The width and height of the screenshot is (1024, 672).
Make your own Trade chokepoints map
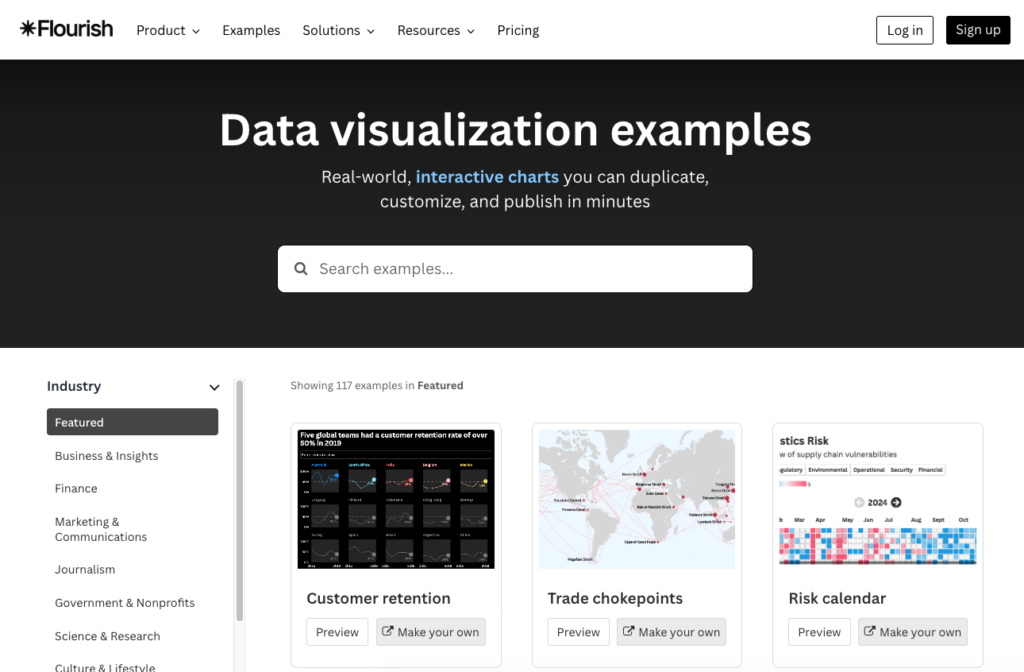[671, 632]
